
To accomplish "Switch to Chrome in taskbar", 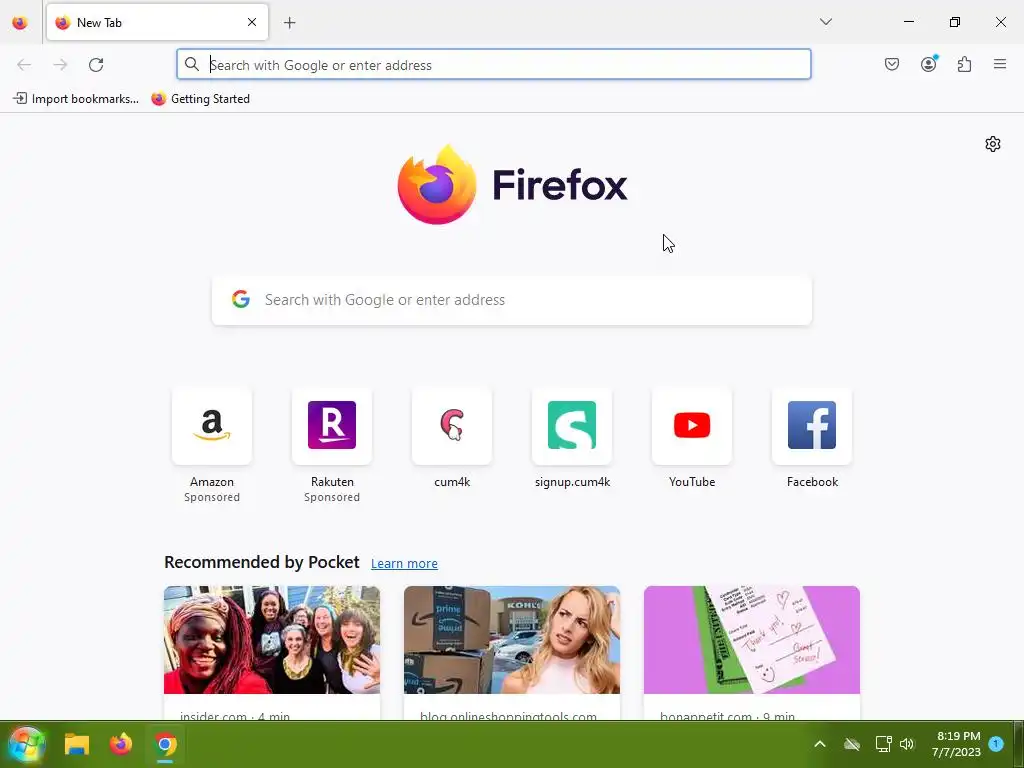I will pos(166,744).
